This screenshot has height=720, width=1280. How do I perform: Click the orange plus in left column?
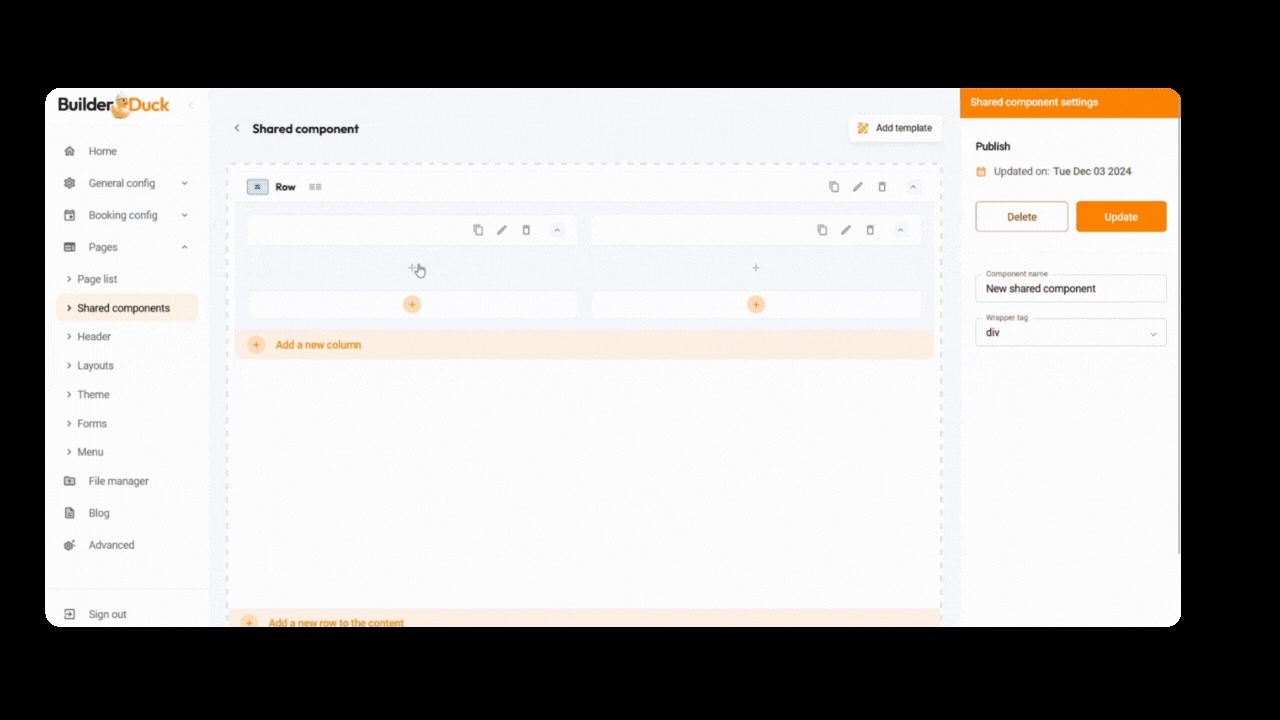point(412,304)
